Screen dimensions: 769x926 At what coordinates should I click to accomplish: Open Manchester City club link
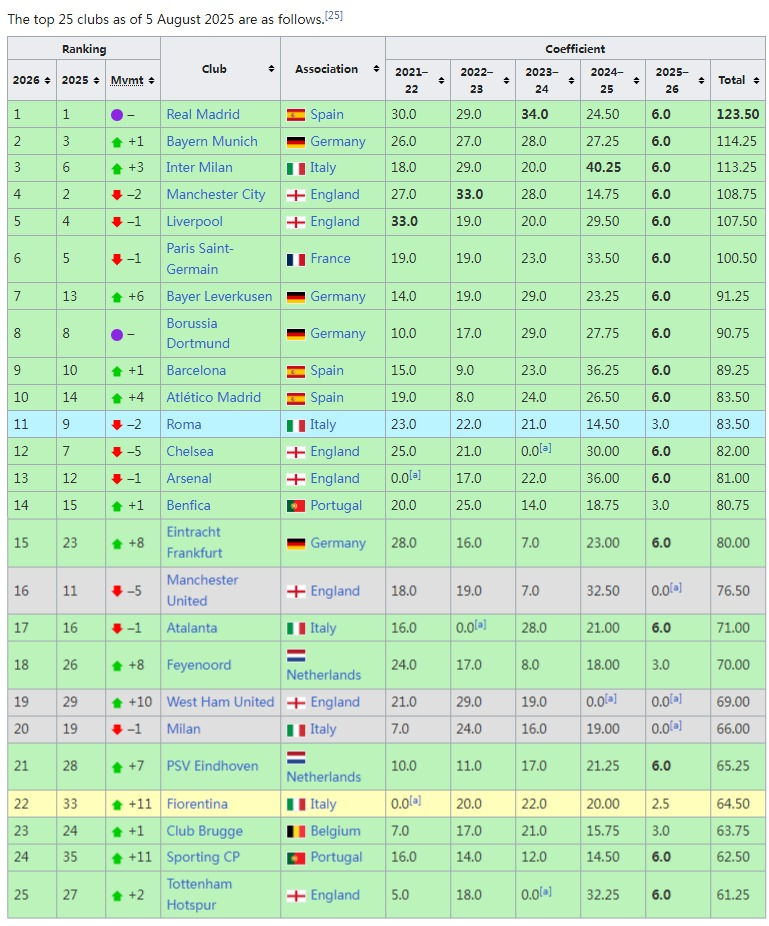tap(216, 194)
